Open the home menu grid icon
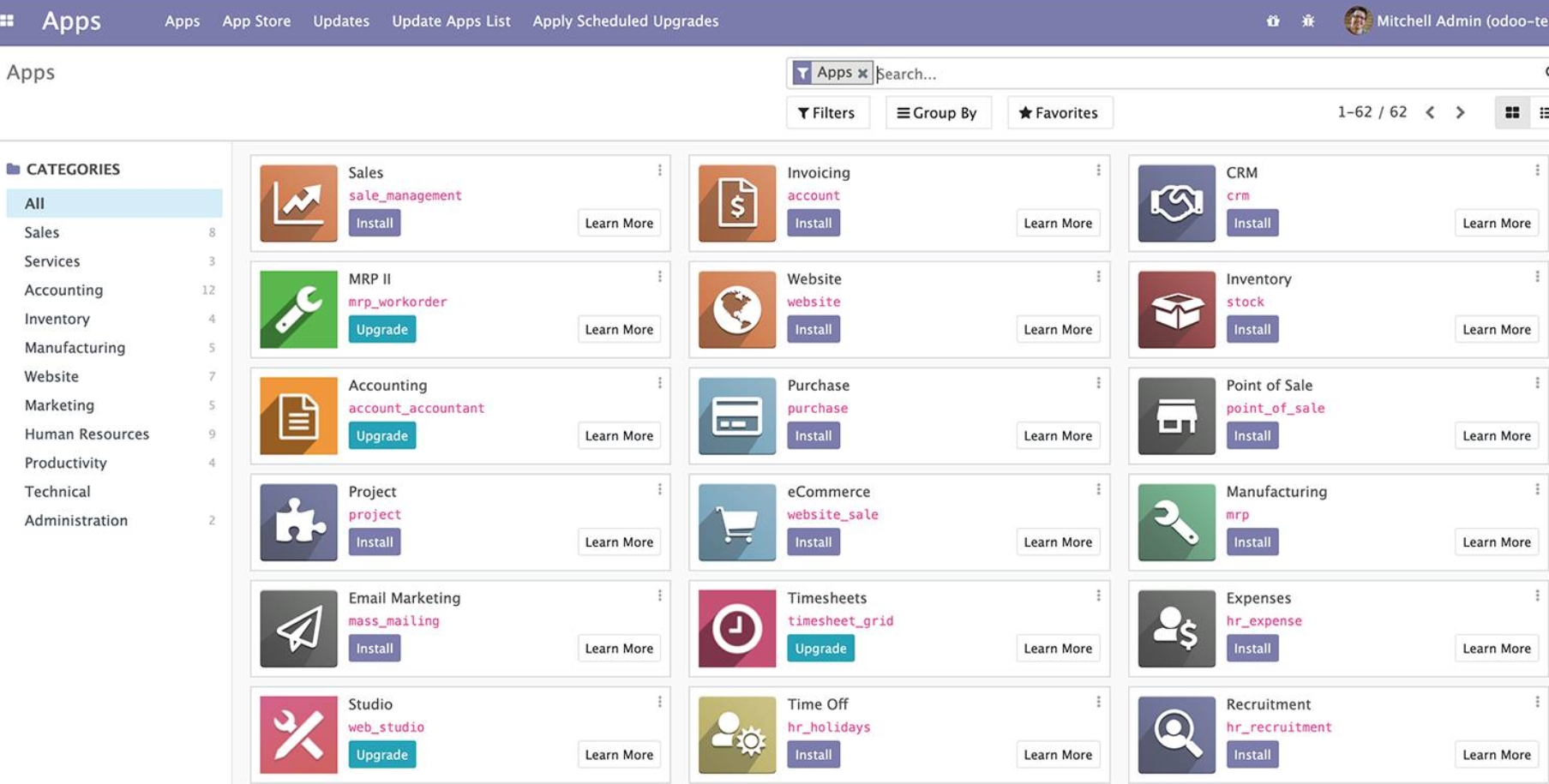The width and height of the screenshot is (1549, 784). (x=8, y=21)
